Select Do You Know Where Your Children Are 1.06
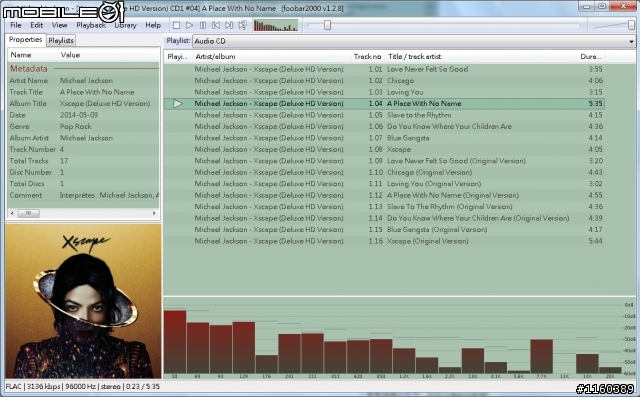Screen dimensions: 640x397 click(384, 126)
